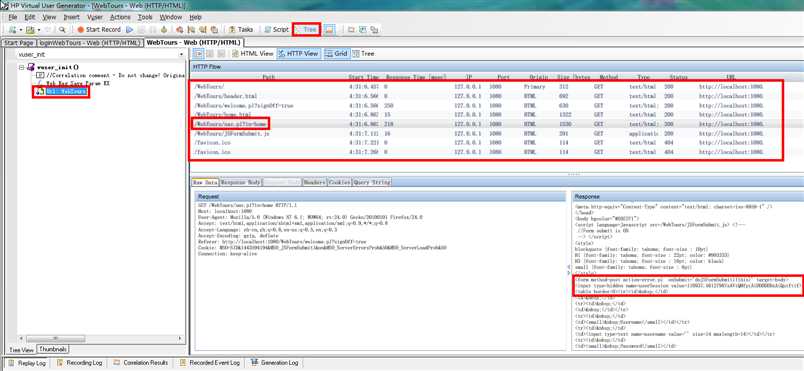Select the Cookies tab
804x371 pixels.
(339, 182)
